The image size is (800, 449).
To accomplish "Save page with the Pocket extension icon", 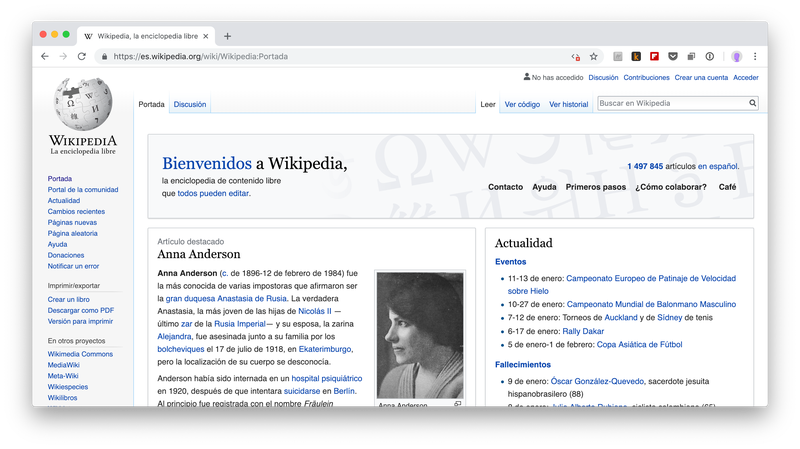I will pyautogui.click(x=673, y=57).
